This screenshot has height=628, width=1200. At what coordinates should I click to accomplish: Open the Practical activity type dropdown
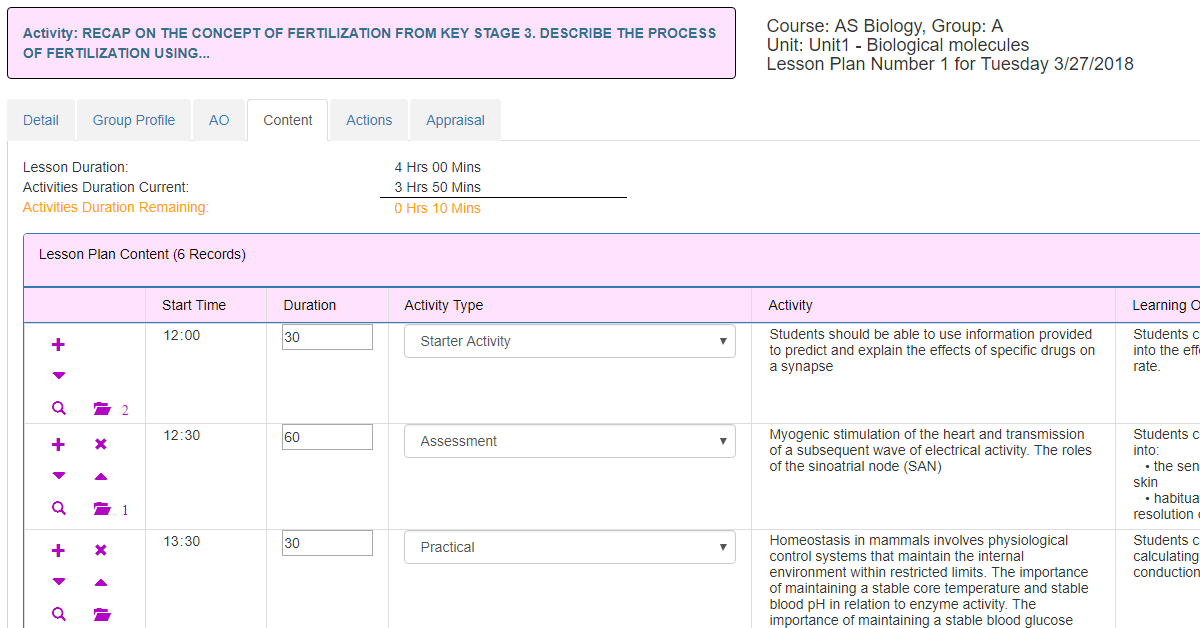pos(570,547)
